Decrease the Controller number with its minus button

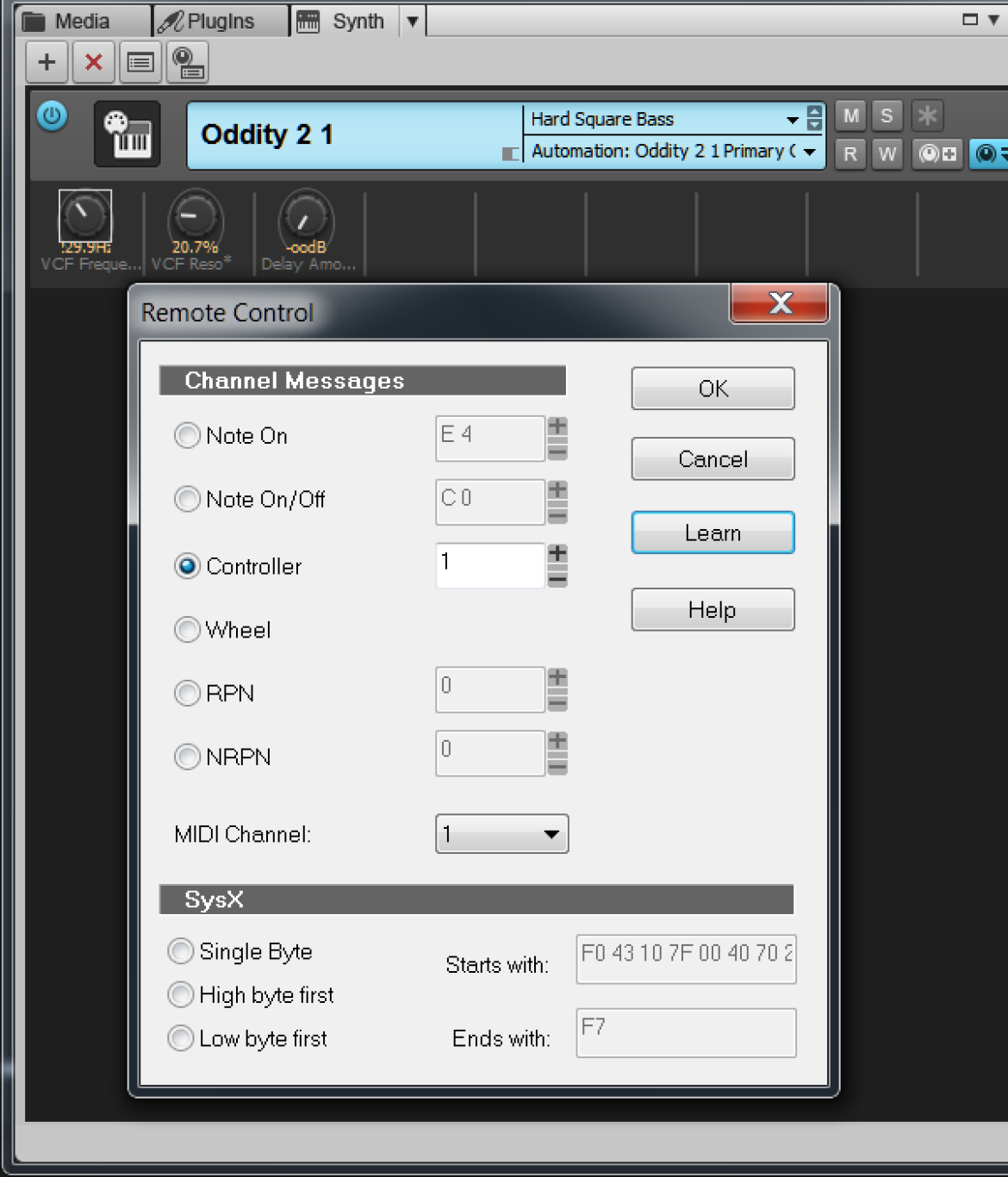point(557,578)
